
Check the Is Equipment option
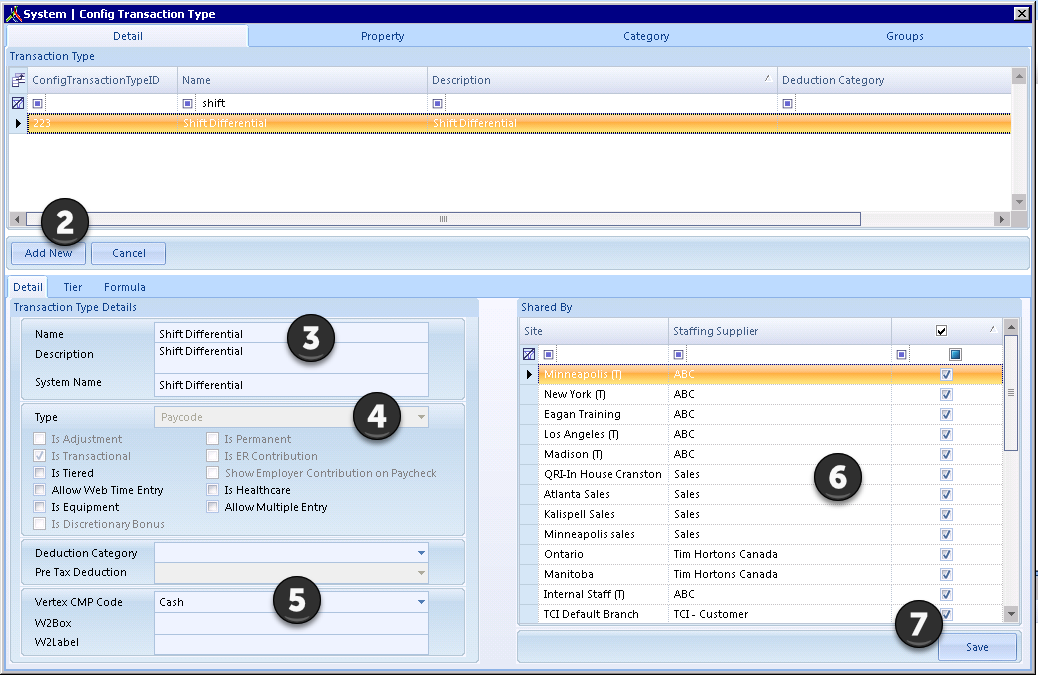click(40, 508)
